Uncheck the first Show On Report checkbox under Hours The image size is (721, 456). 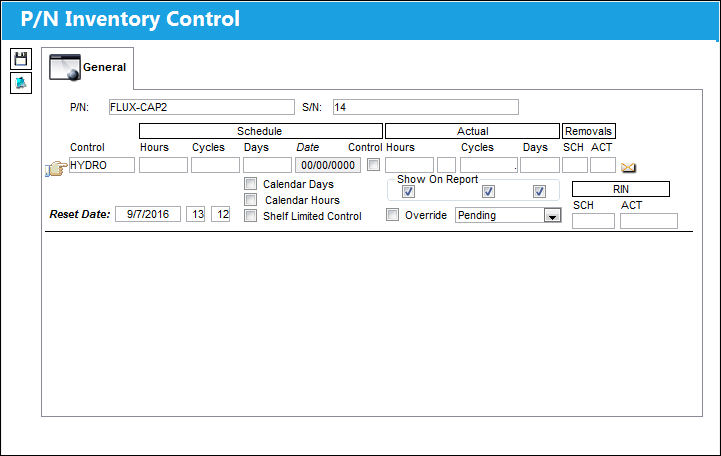408,191
